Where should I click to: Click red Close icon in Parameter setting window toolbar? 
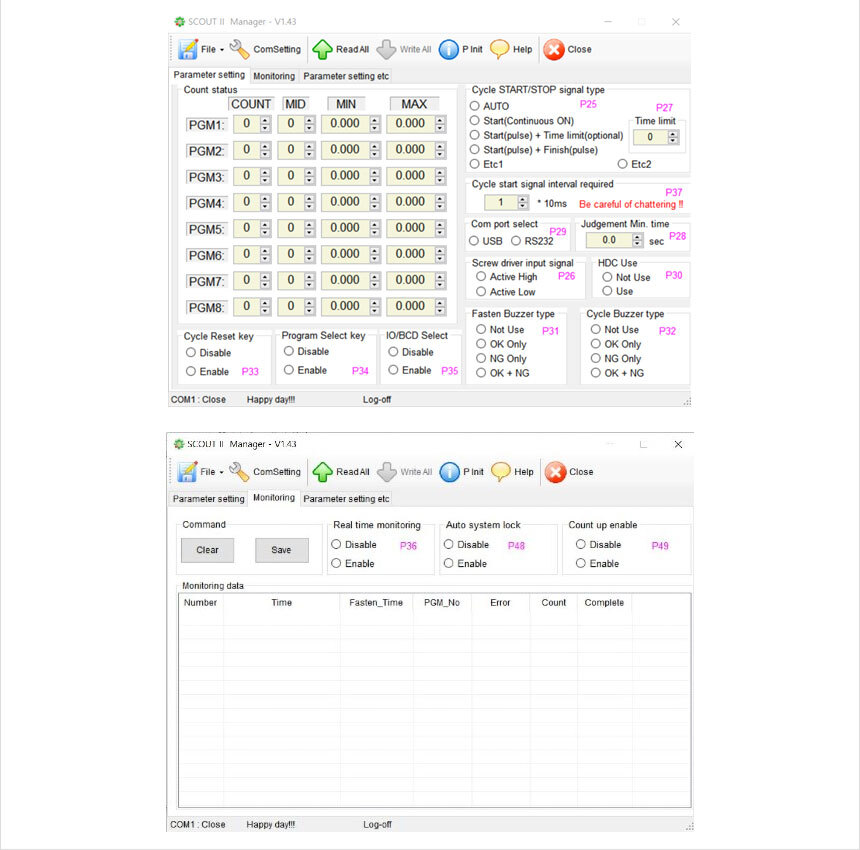pyautogui.click(x=553, y=49)
